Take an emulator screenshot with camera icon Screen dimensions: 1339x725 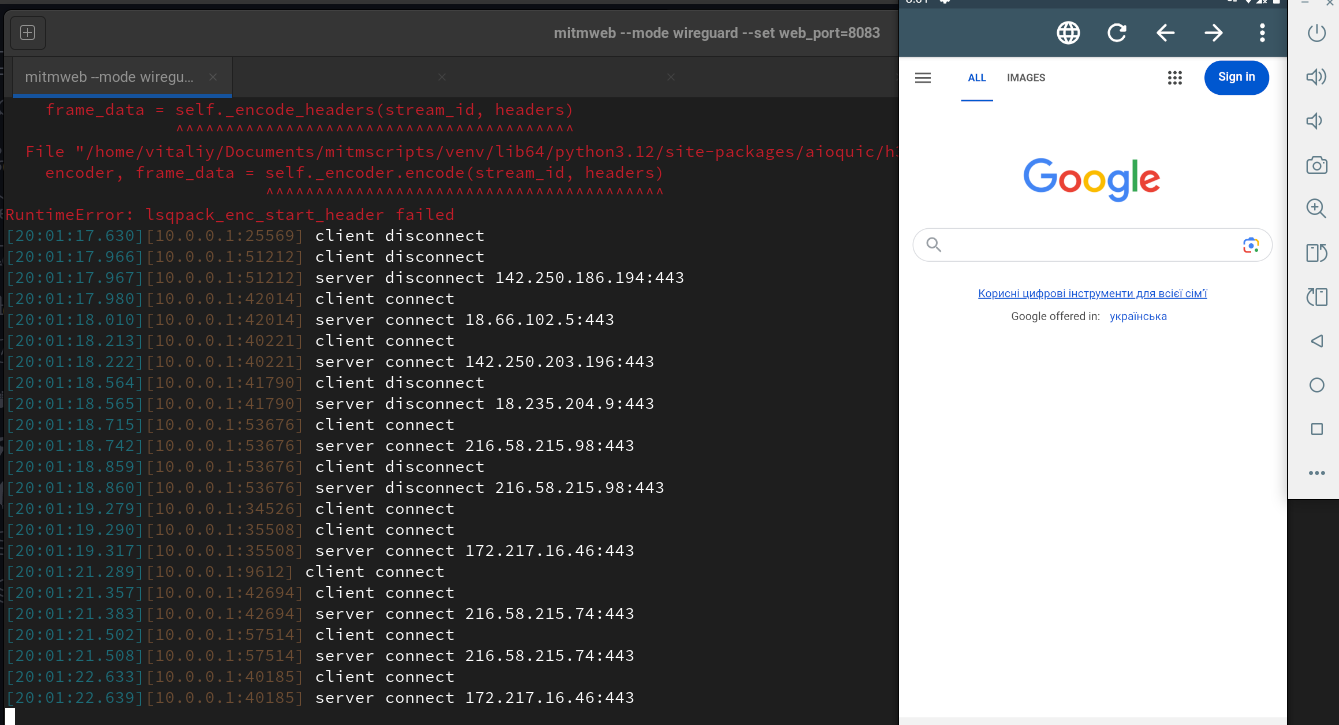(x=1317, y=165)
